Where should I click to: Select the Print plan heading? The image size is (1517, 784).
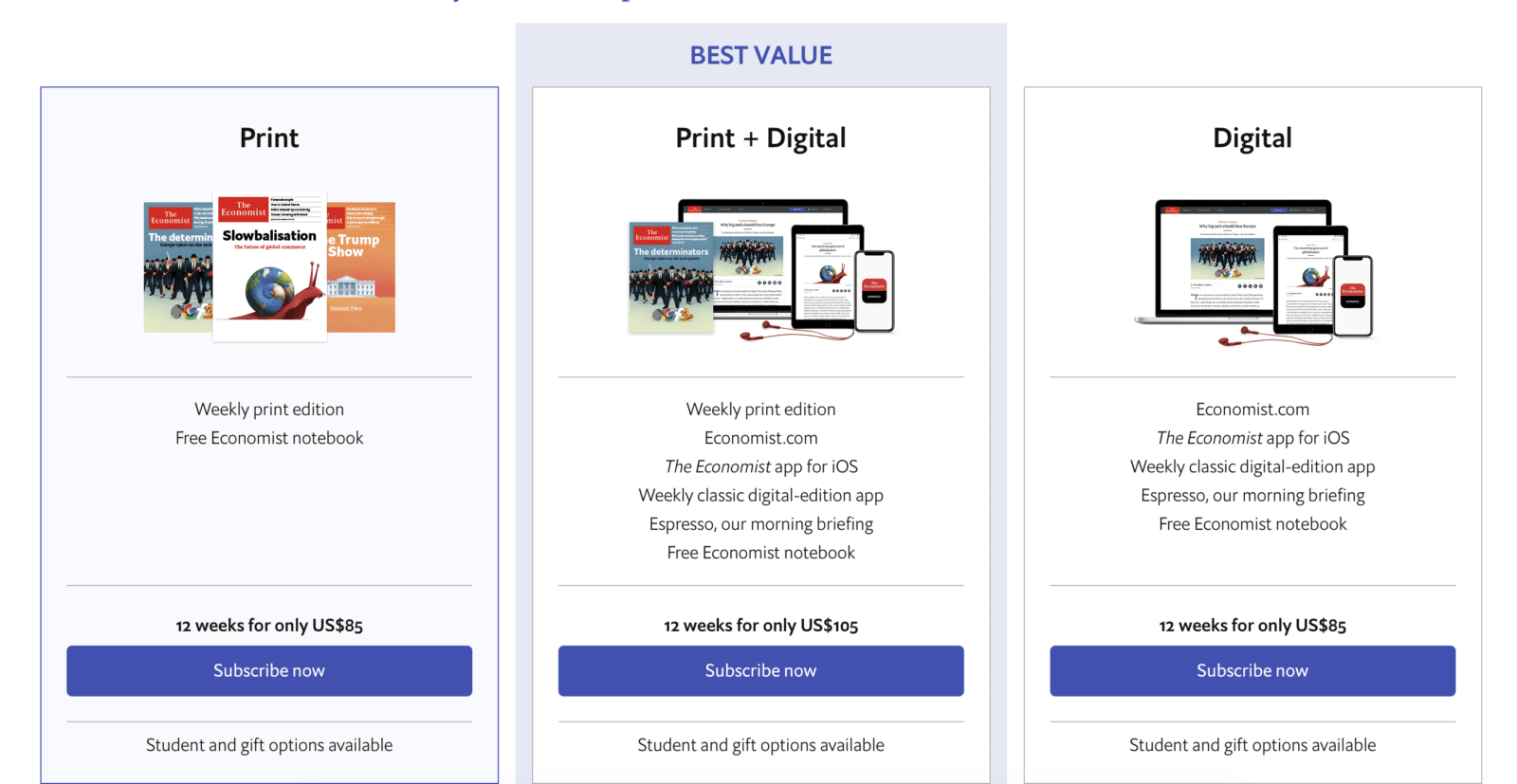[x=269, y=138]
